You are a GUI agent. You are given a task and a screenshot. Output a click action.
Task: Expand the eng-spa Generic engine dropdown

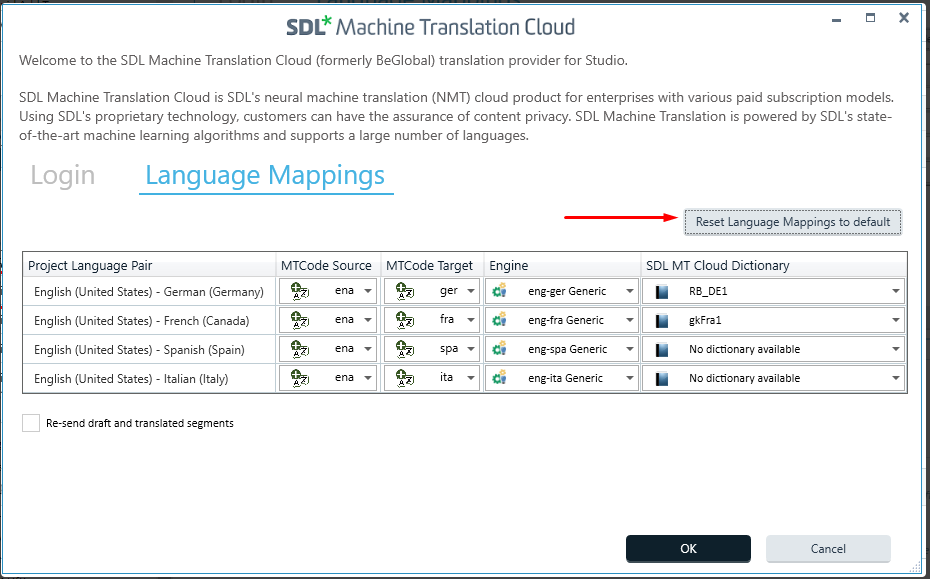point(629,349)
